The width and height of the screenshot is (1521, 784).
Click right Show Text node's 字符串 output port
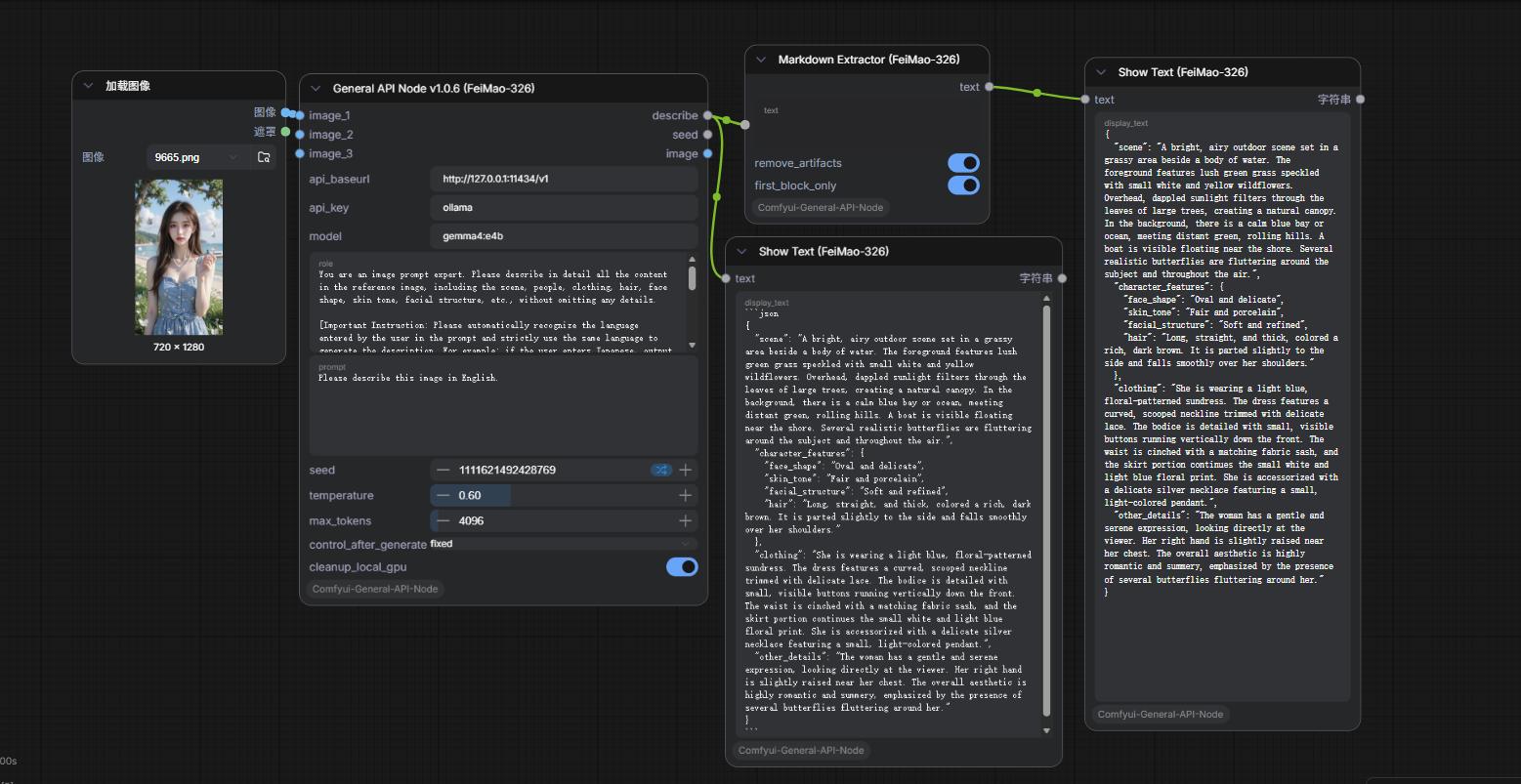[1360, 99]
